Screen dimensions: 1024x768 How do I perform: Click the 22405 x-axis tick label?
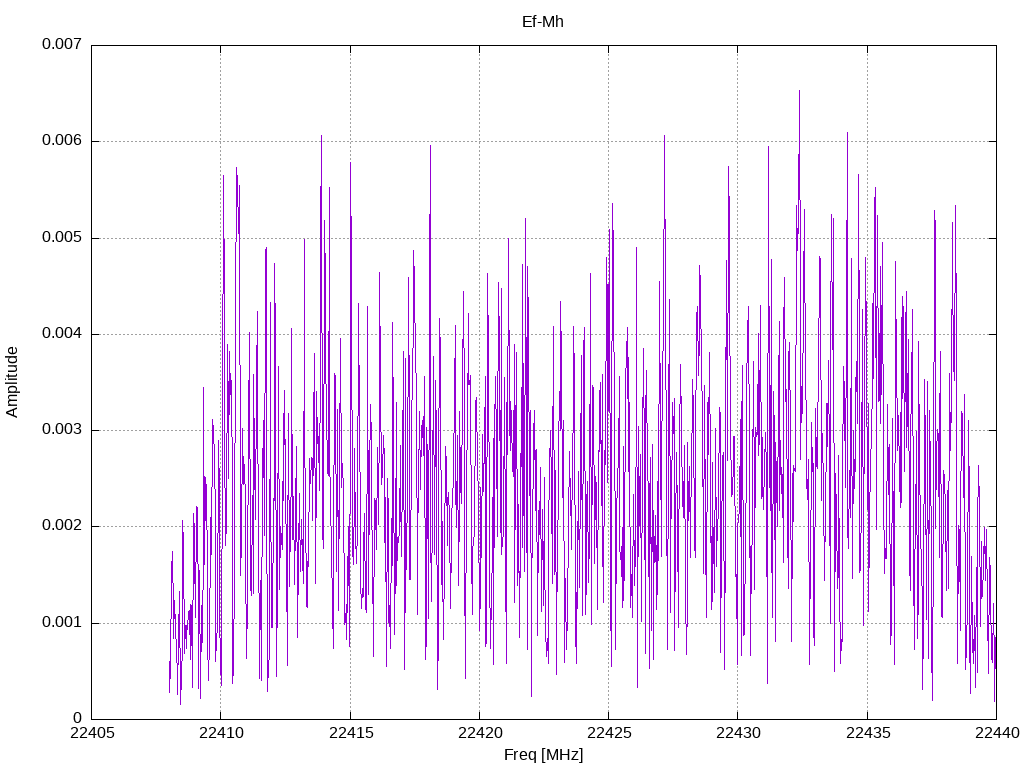tap(92, 733)
